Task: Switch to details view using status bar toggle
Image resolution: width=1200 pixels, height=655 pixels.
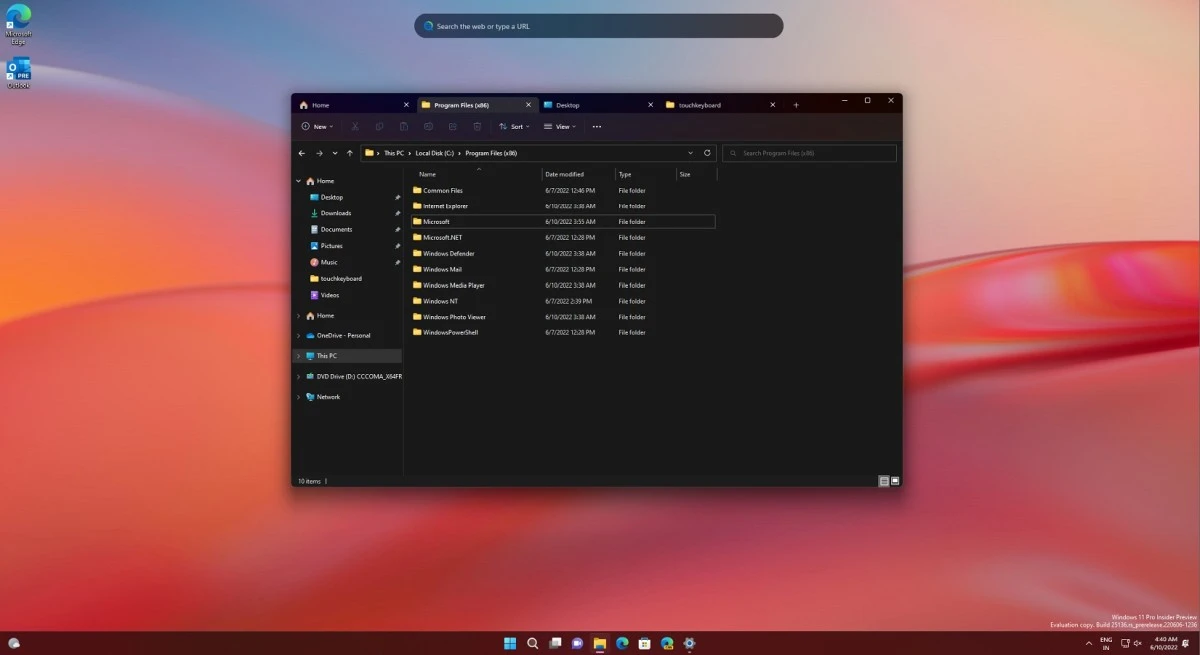Action: coord(884,480)
